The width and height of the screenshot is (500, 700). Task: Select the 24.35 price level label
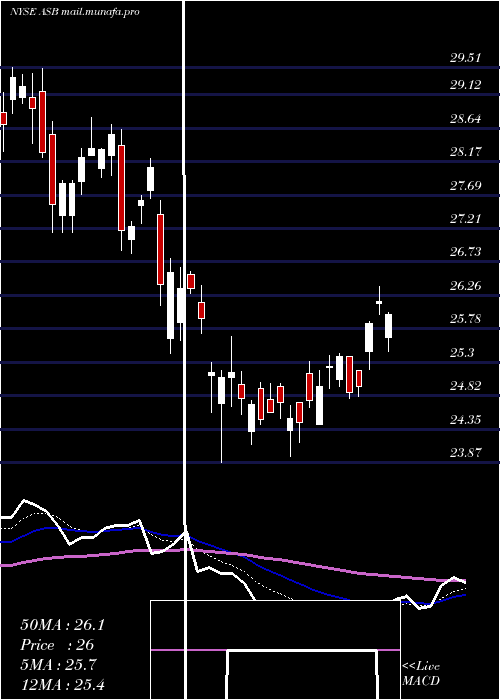coord(466,420)
